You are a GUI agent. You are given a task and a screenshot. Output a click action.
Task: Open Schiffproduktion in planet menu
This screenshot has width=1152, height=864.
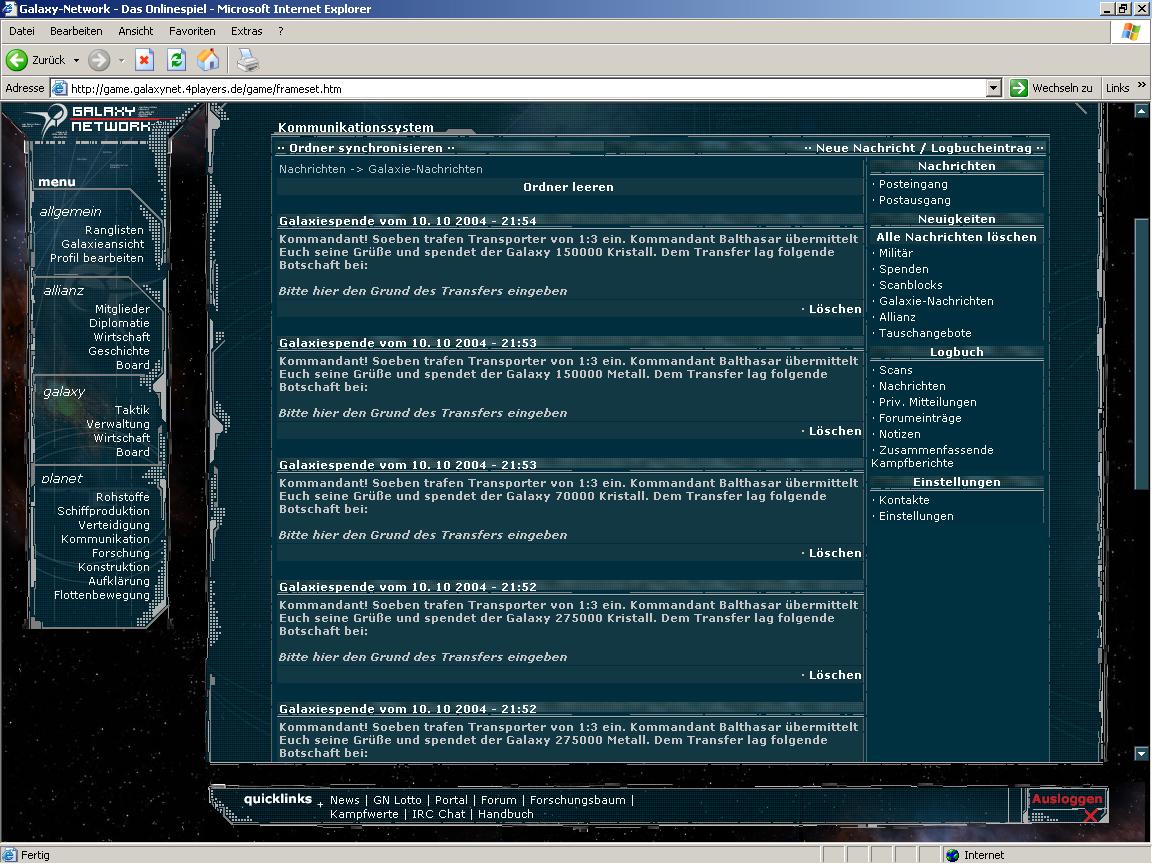tap(103, 511)
